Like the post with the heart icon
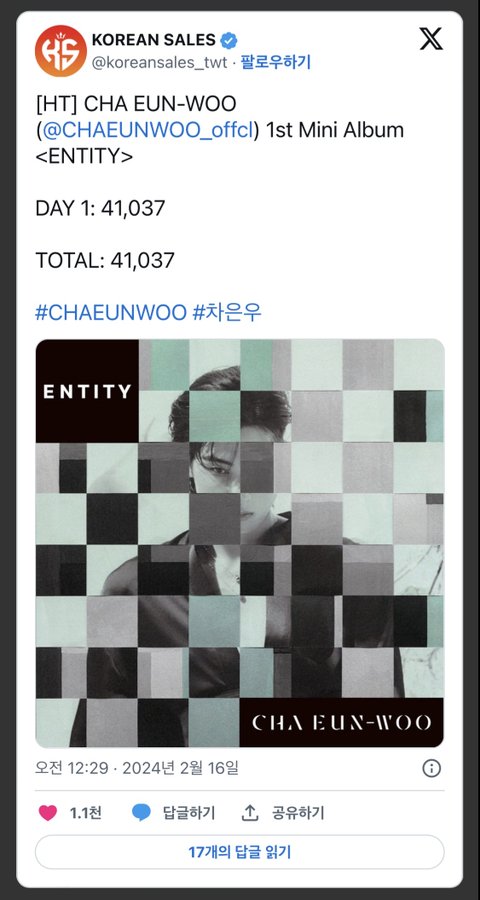The image size is (480, 900). (x=48, y=813)
